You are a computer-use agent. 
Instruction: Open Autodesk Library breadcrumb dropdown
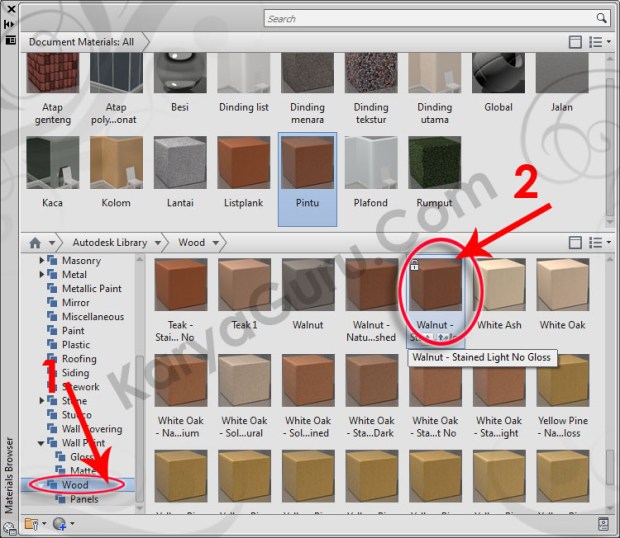(x=158, y=243)
